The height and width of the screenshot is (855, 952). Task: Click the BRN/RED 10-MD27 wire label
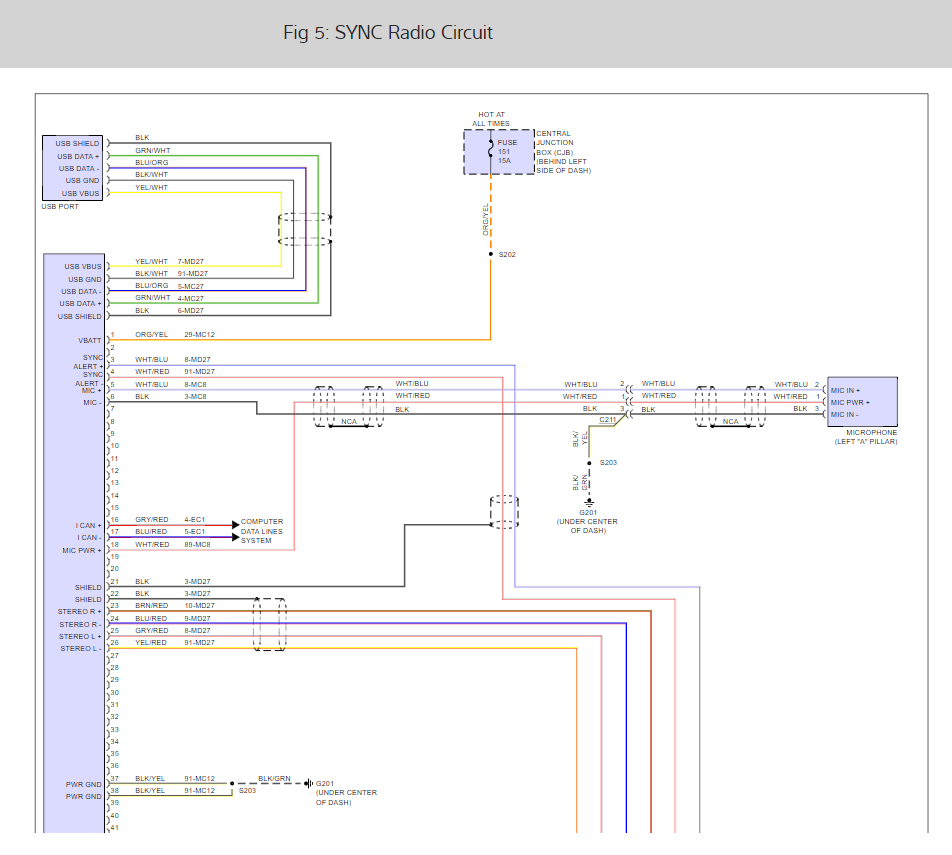coord(175,605)
